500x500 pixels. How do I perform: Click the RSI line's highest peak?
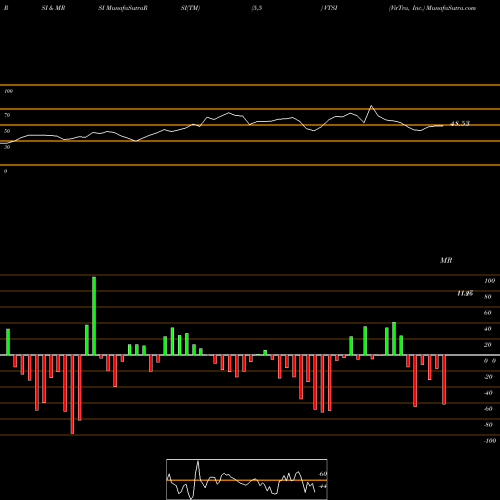click(x=371, y=106)
